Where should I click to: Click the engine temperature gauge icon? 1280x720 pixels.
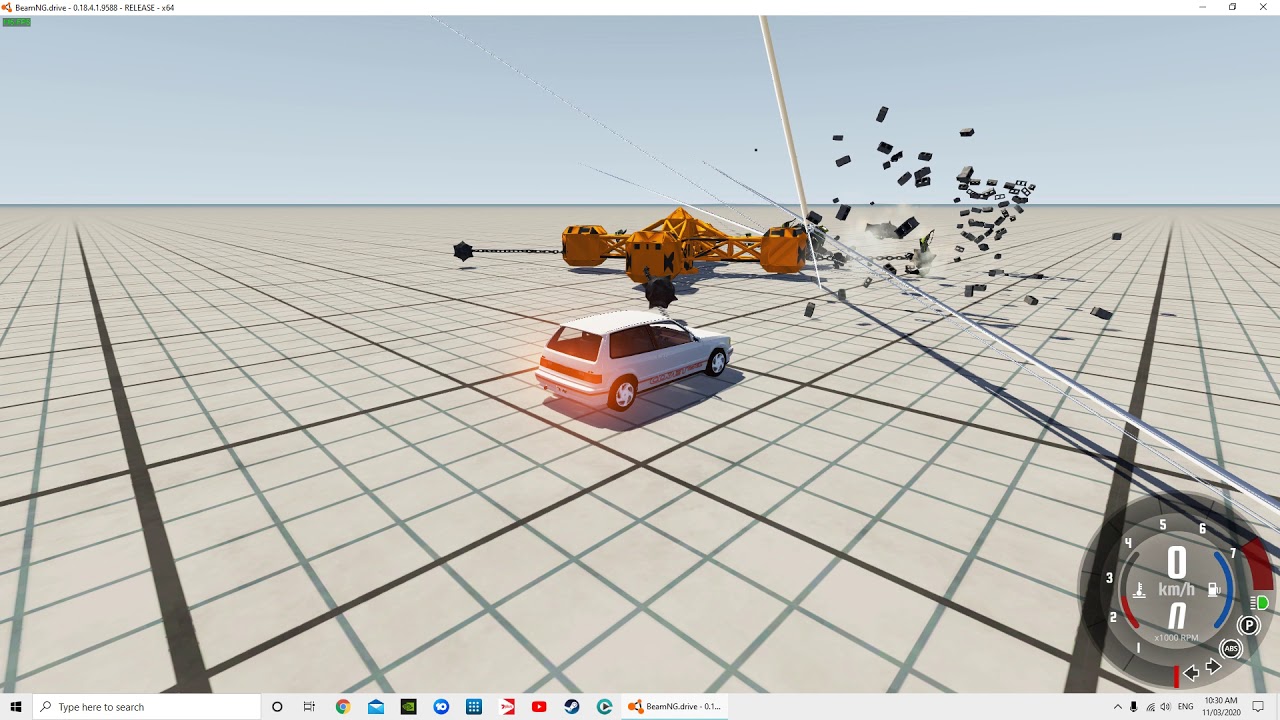point(1138,590)
